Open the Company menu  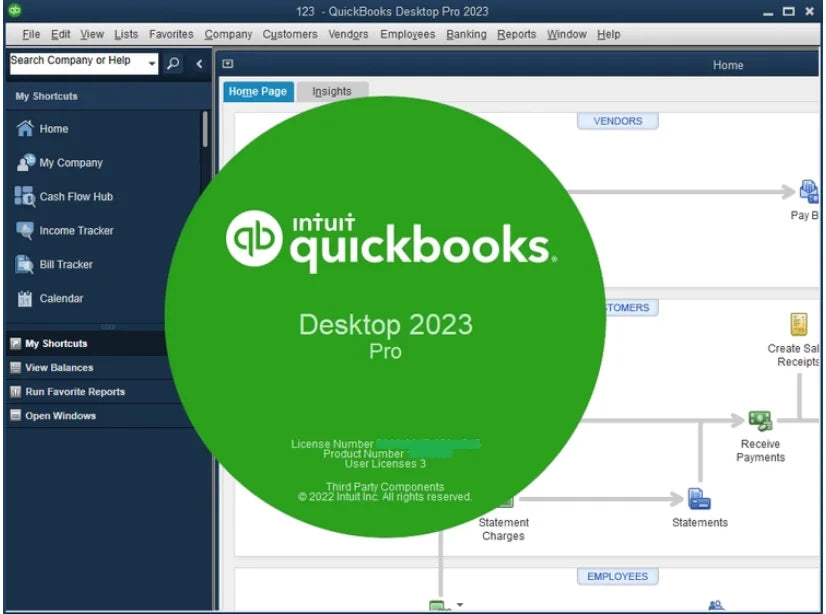tap(228, 34)
